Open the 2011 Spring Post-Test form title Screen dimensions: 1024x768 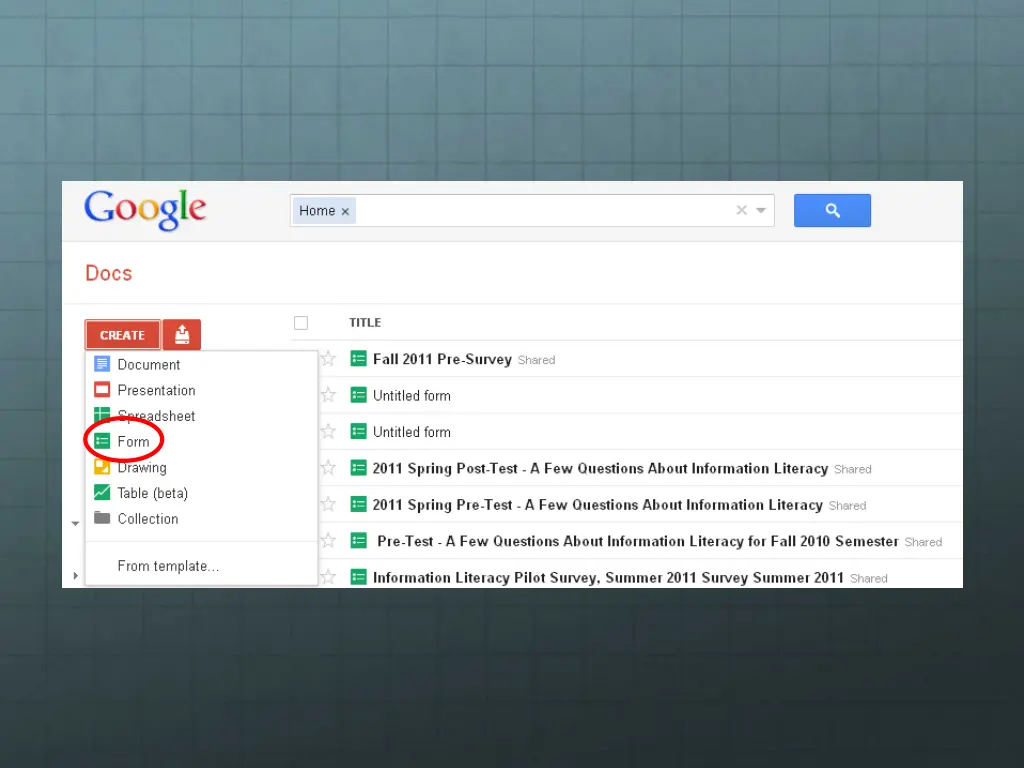click(600, 468)
